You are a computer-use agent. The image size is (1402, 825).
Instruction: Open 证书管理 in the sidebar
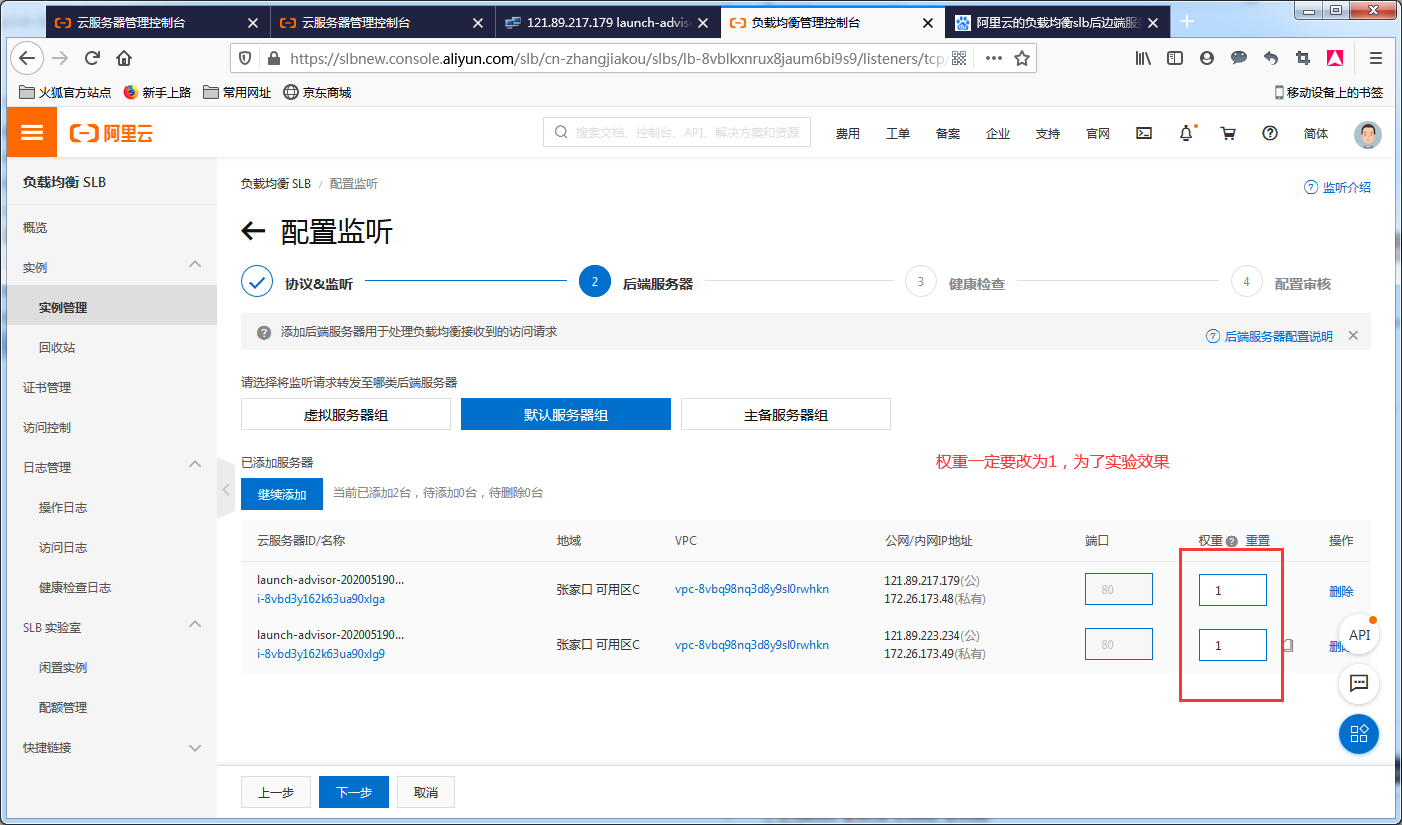pyautogui.click(x=47, y=388)
